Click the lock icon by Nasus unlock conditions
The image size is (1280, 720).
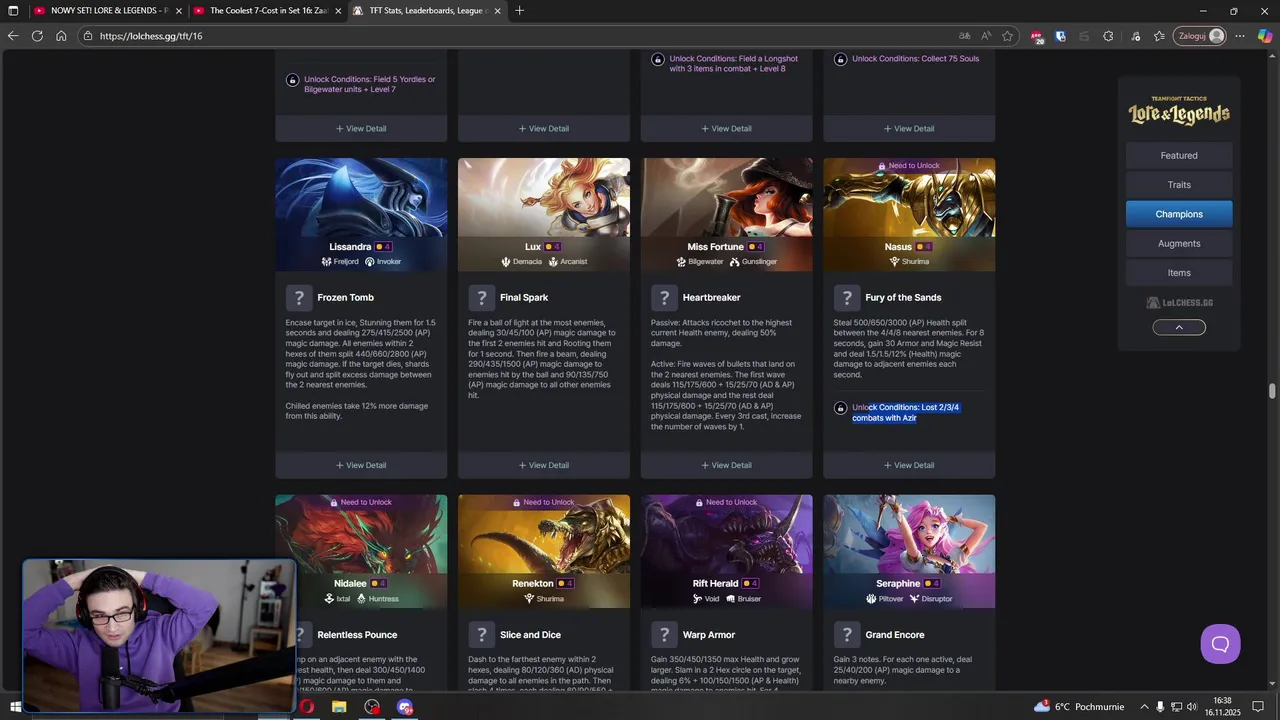[x=840, y=408]
